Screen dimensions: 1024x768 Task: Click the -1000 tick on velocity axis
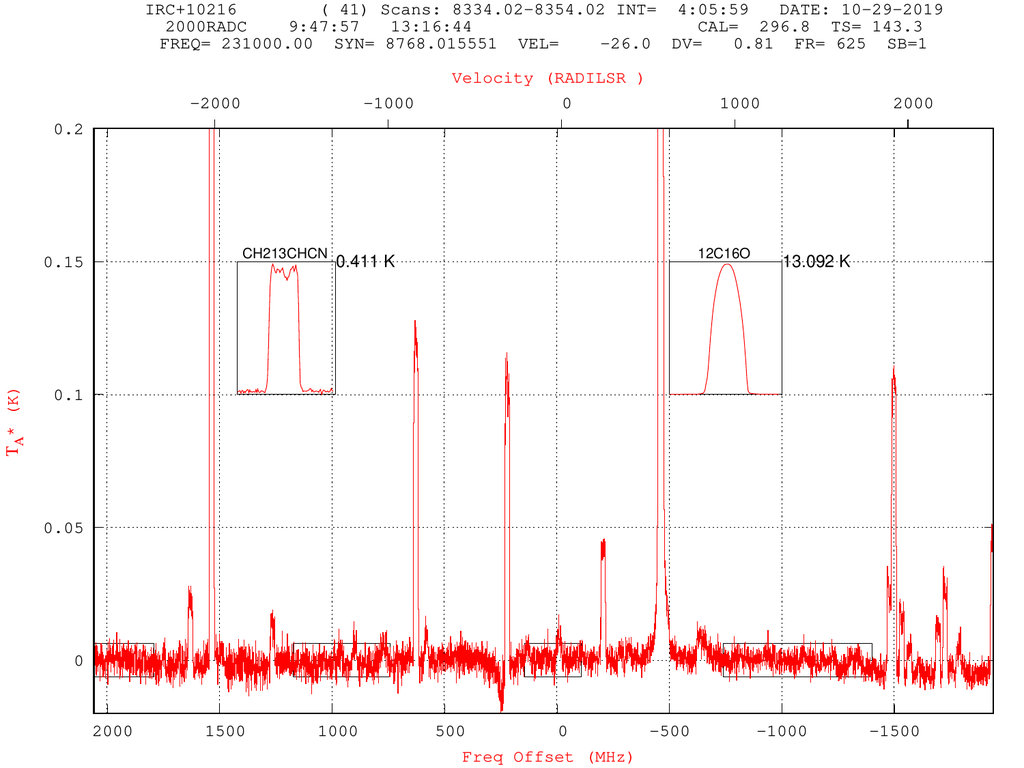[389, 103]
